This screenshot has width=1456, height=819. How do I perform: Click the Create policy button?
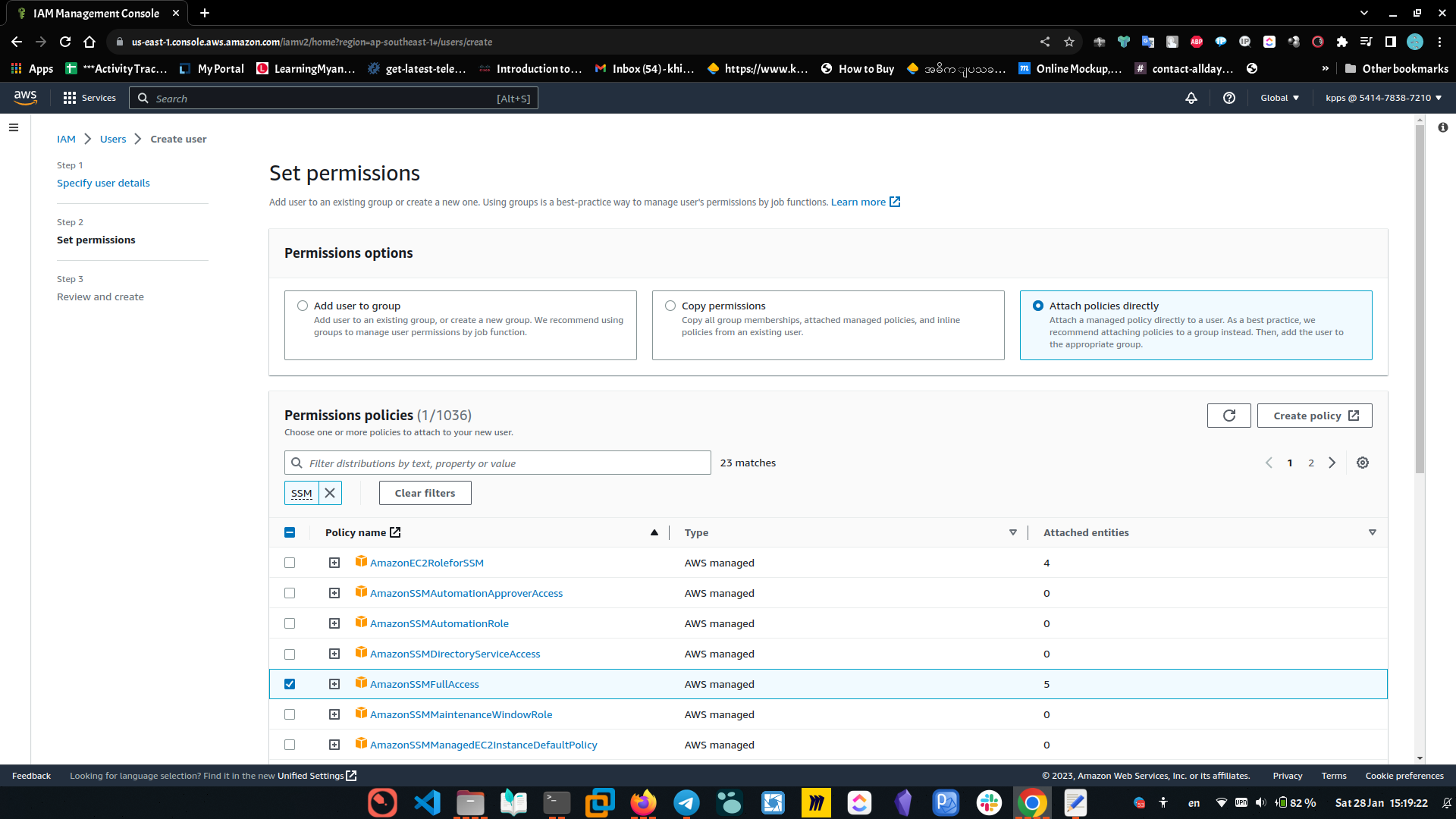(1315, 416)
